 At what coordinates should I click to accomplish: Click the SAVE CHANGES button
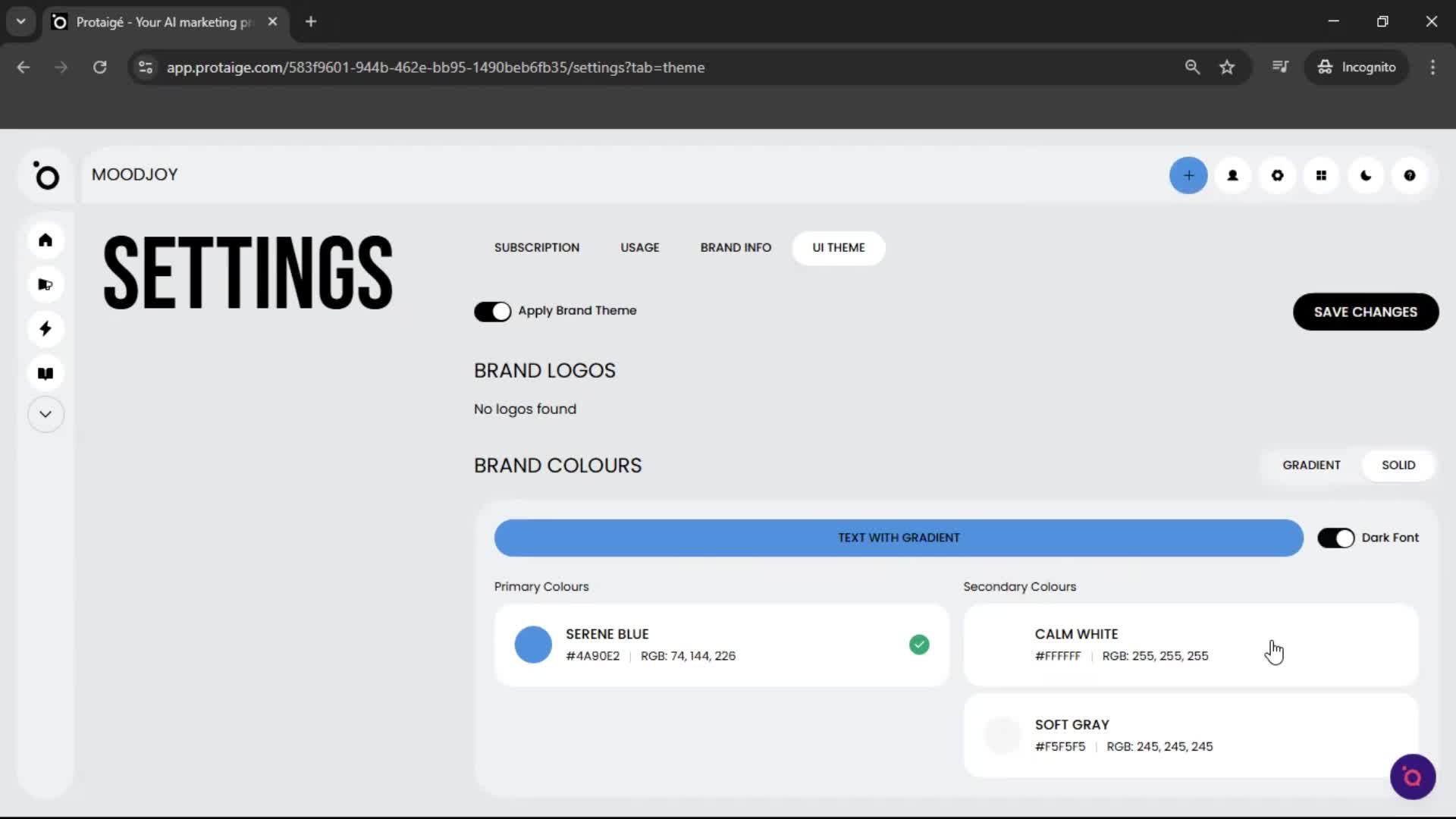1365,312
